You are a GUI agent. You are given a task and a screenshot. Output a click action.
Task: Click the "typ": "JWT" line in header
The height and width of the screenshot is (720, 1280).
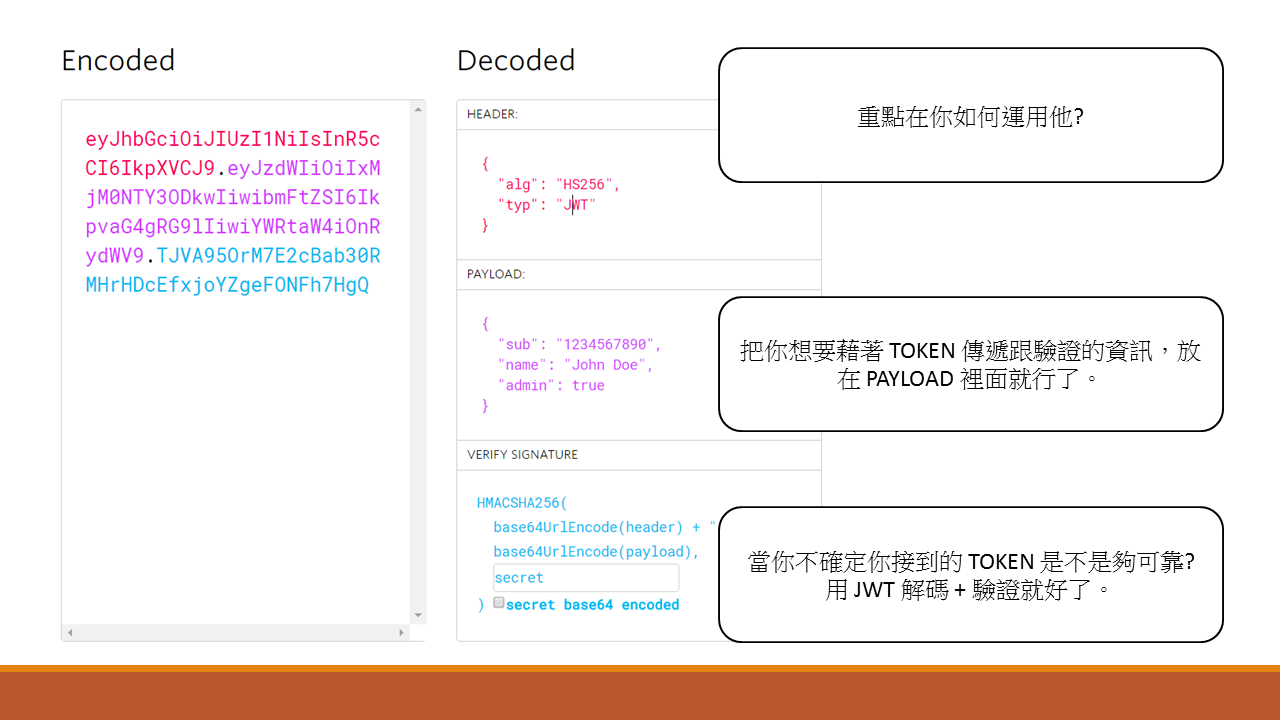546,205
